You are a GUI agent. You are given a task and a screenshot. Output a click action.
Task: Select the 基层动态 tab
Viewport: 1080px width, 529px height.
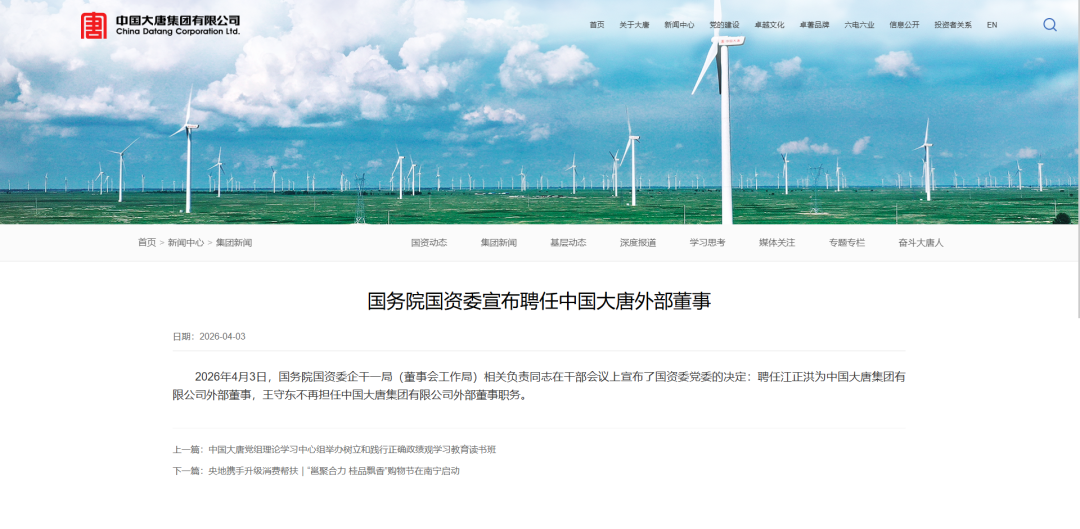click(x=568, y=242)
